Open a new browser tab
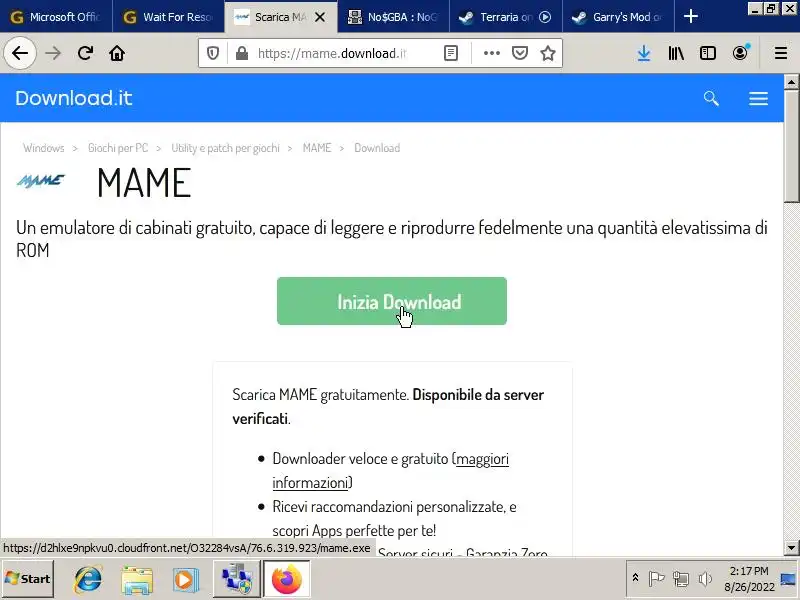Viewport: 800px width, 600px height. (691, 17)
